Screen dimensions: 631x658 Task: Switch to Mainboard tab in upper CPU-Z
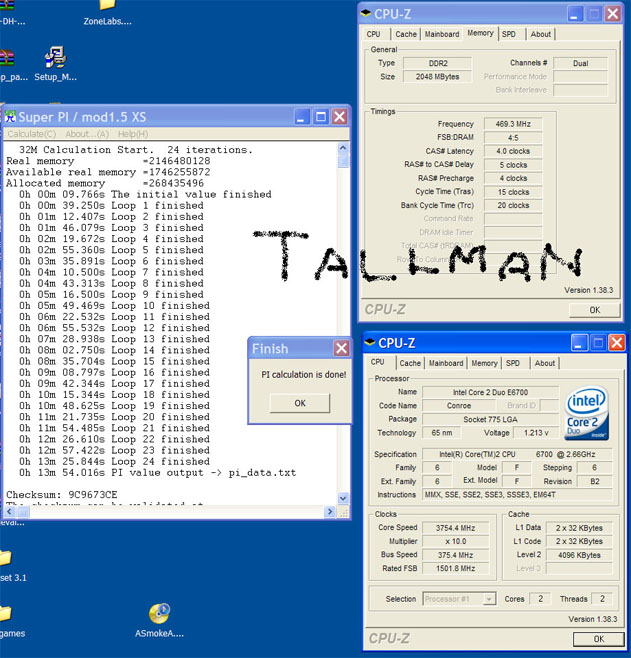(442, 34)
